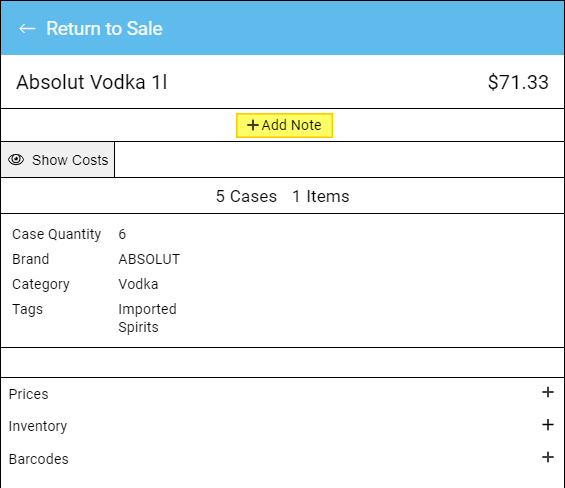This screenshot has height=488, width=565.
Task: Click the Add Note button
Action: tap(284, 125)
